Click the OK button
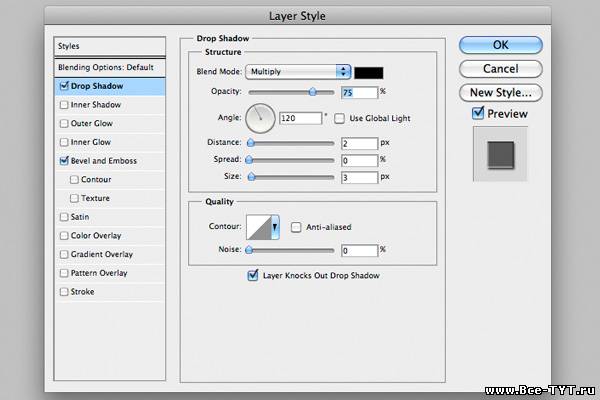The width and height of the screenshot is (600, 400). click(x=501, y=45)
